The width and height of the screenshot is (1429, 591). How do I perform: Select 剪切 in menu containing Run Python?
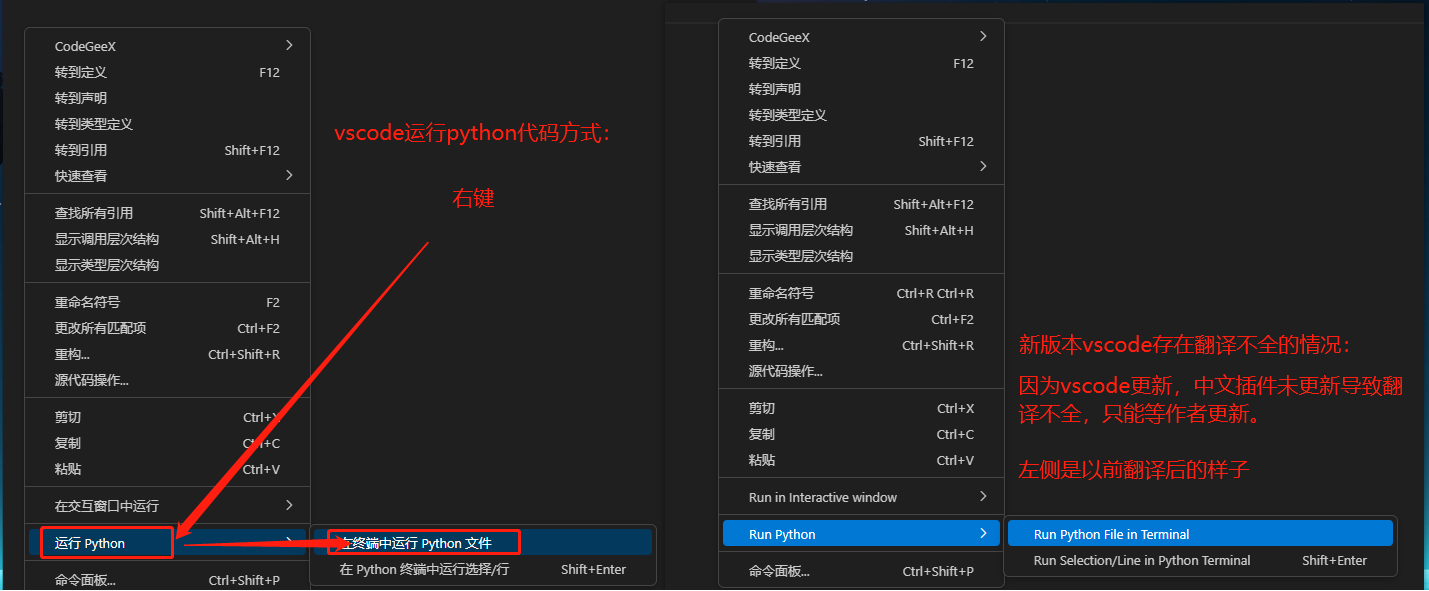(861, 408)
